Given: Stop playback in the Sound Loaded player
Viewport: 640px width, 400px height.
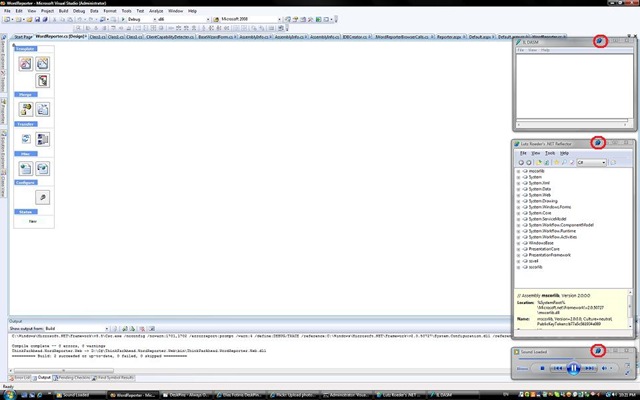Looking at the screenshot, I should tap(542, 368).
